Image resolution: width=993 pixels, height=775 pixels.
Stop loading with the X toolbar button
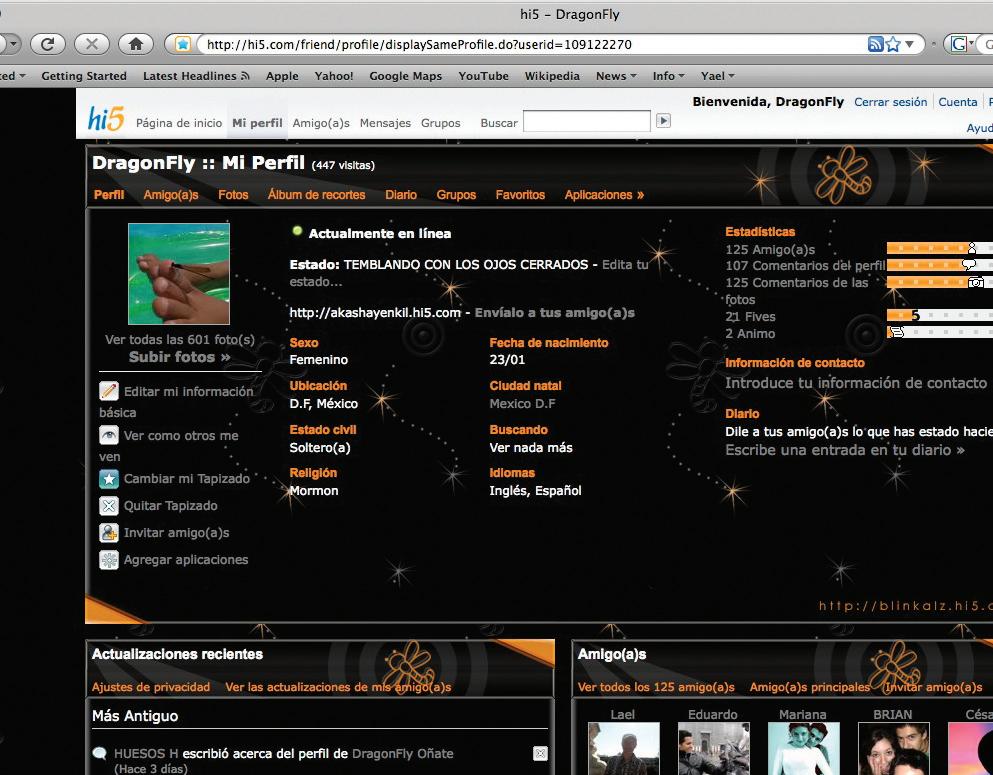92,44
